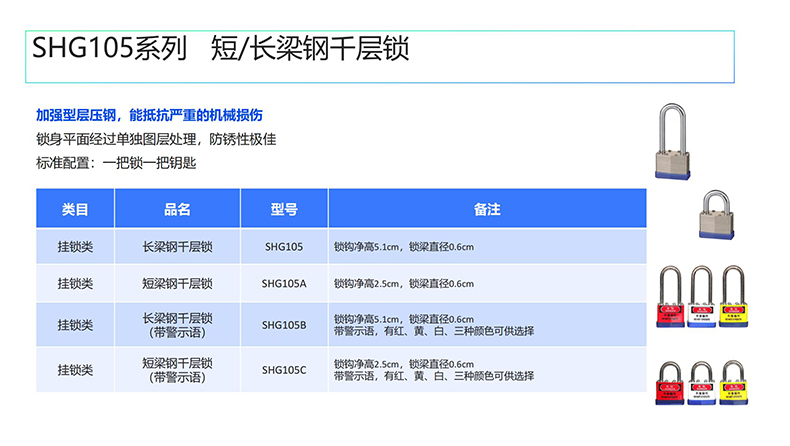Viewport: 790px width, 446px height.
Task: Select the red long-shackle warning padlock
Action: 671,299
